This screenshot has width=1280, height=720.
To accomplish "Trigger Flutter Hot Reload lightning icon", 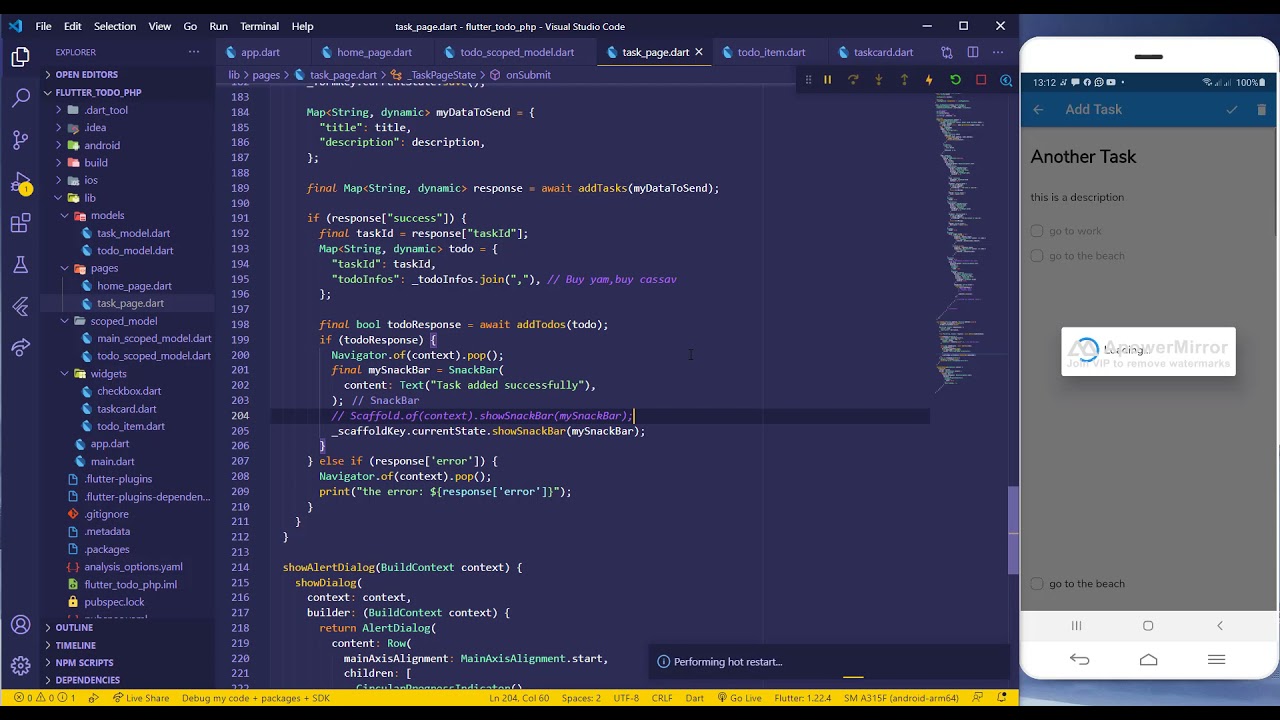I will [929, 80].
